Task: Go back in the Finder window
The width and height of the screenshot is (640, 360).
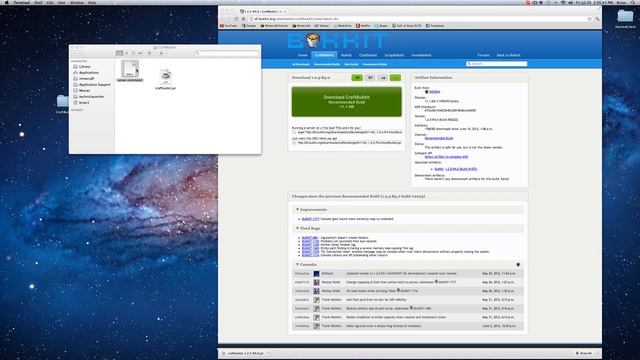Action: 75,53
